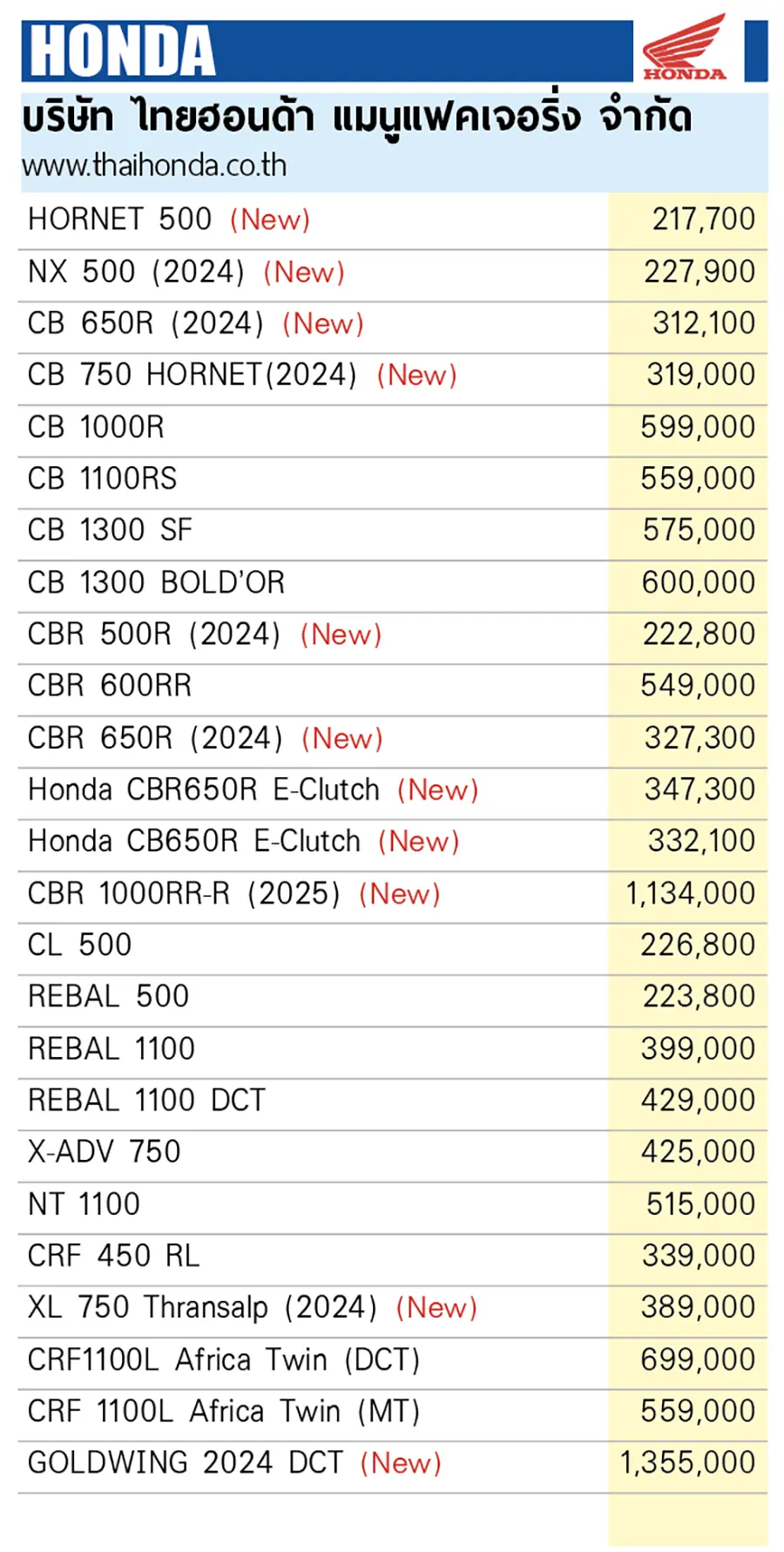This screenshot has height=1552, width=784.
Task: Click the red New tag beside NX 500
Action: pyautogui.click(x=304, y=272)
